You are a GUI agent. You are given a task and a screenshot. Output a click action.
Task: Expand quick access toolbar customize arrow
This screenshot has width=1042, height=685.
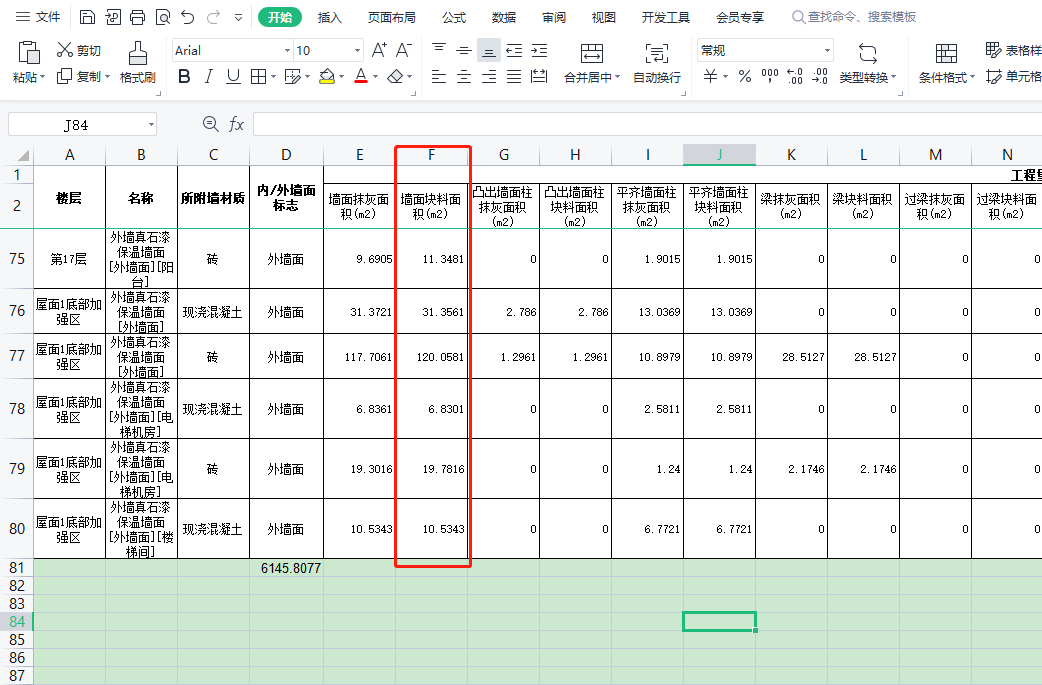point(238,18)
